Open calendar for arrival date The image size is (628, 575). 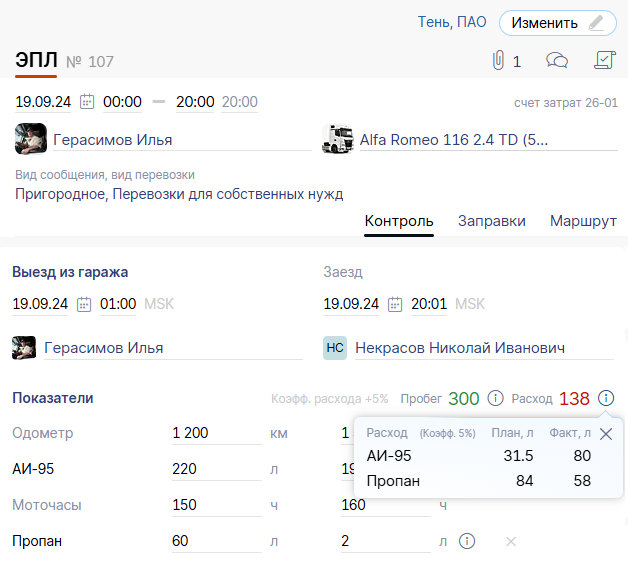click(x=395, y=304)
